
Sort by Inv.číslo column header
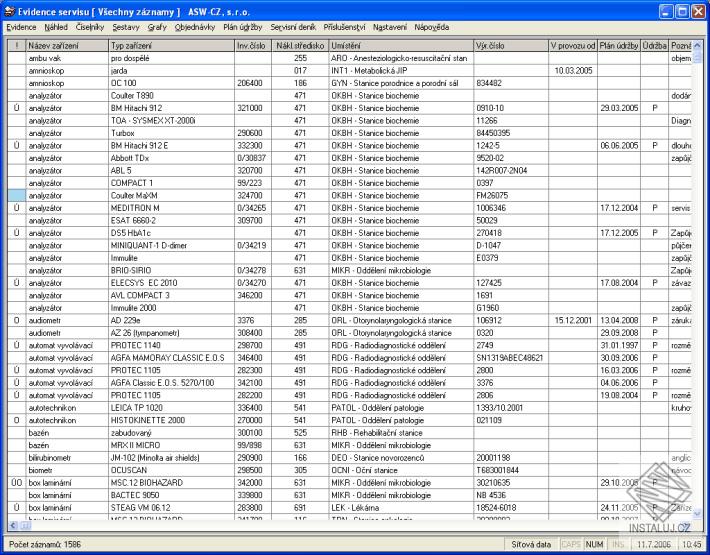(x=253, y=46)
